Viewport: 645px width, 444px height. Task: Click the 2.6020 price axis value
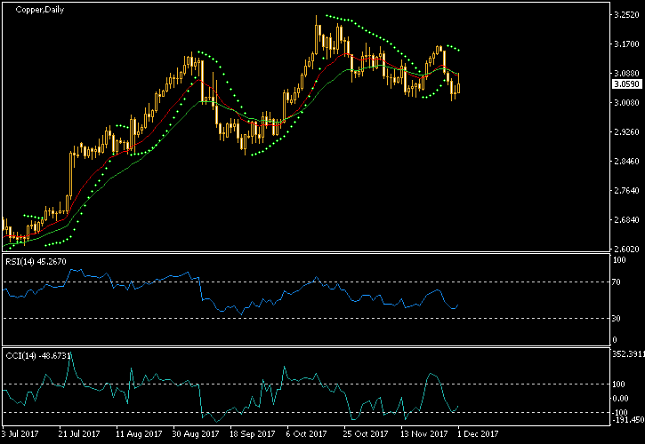coord(626,249)
